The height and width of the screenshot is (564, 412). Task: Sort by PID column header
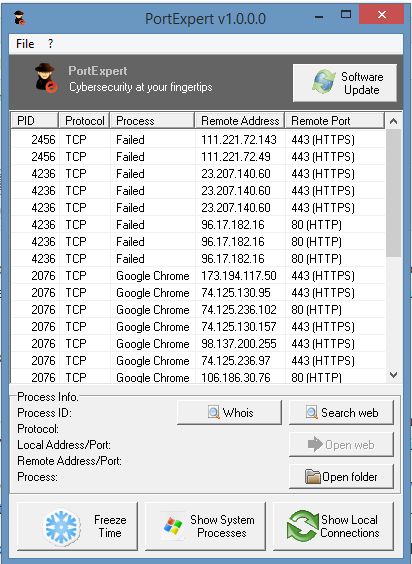(35, 120)
